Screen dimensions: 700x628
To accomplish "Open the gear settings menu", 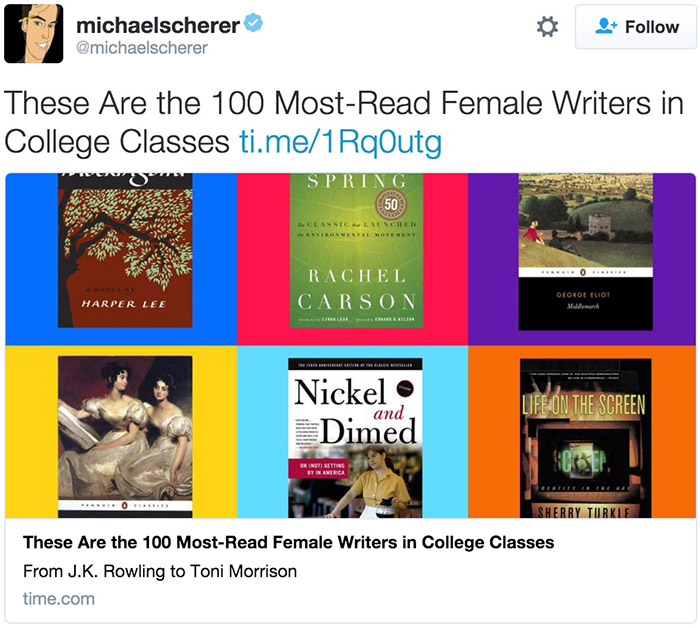I will coord(547,27).
